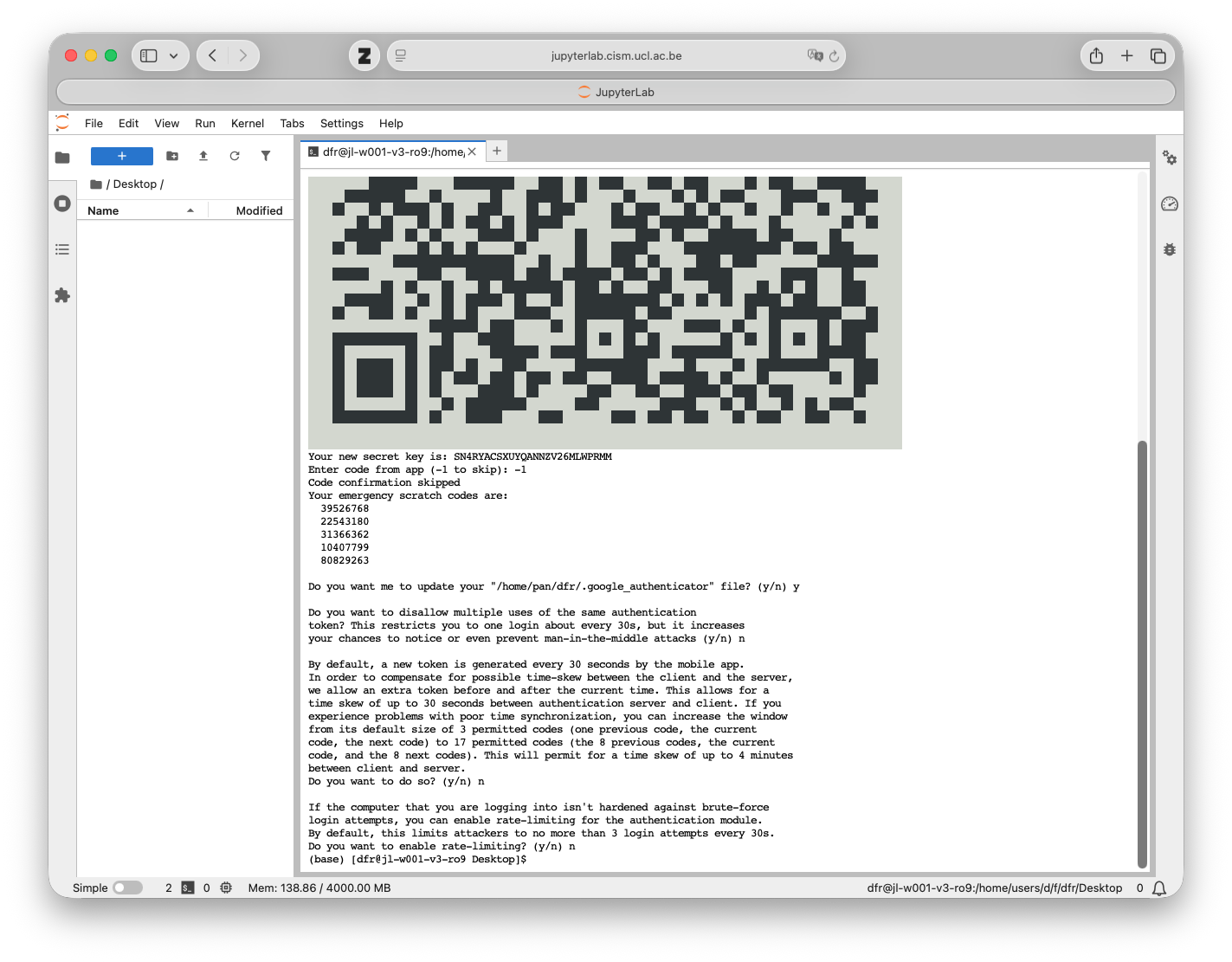Go back in Safari history
The width and height of the screenshot is (1232, 962).
point(212,55)
